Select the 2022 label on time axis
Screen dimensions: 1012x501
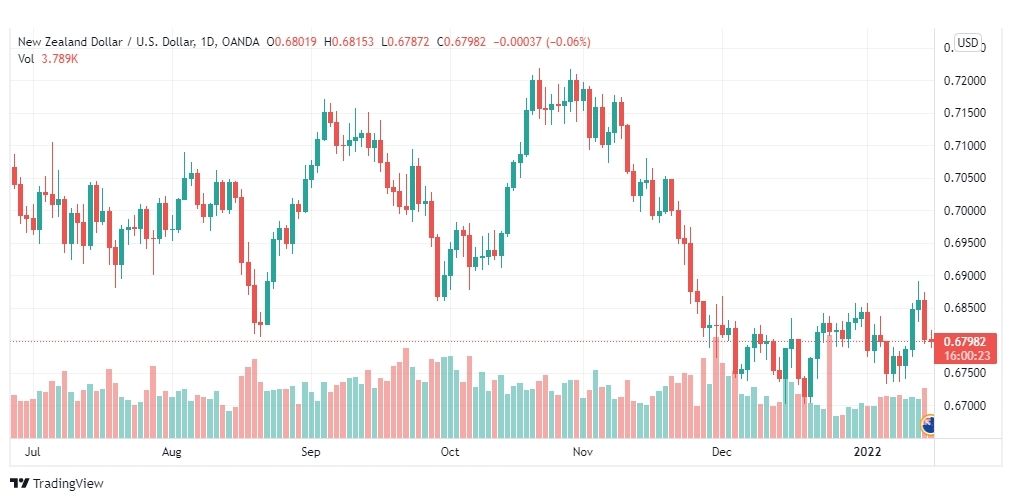[865, 452]
